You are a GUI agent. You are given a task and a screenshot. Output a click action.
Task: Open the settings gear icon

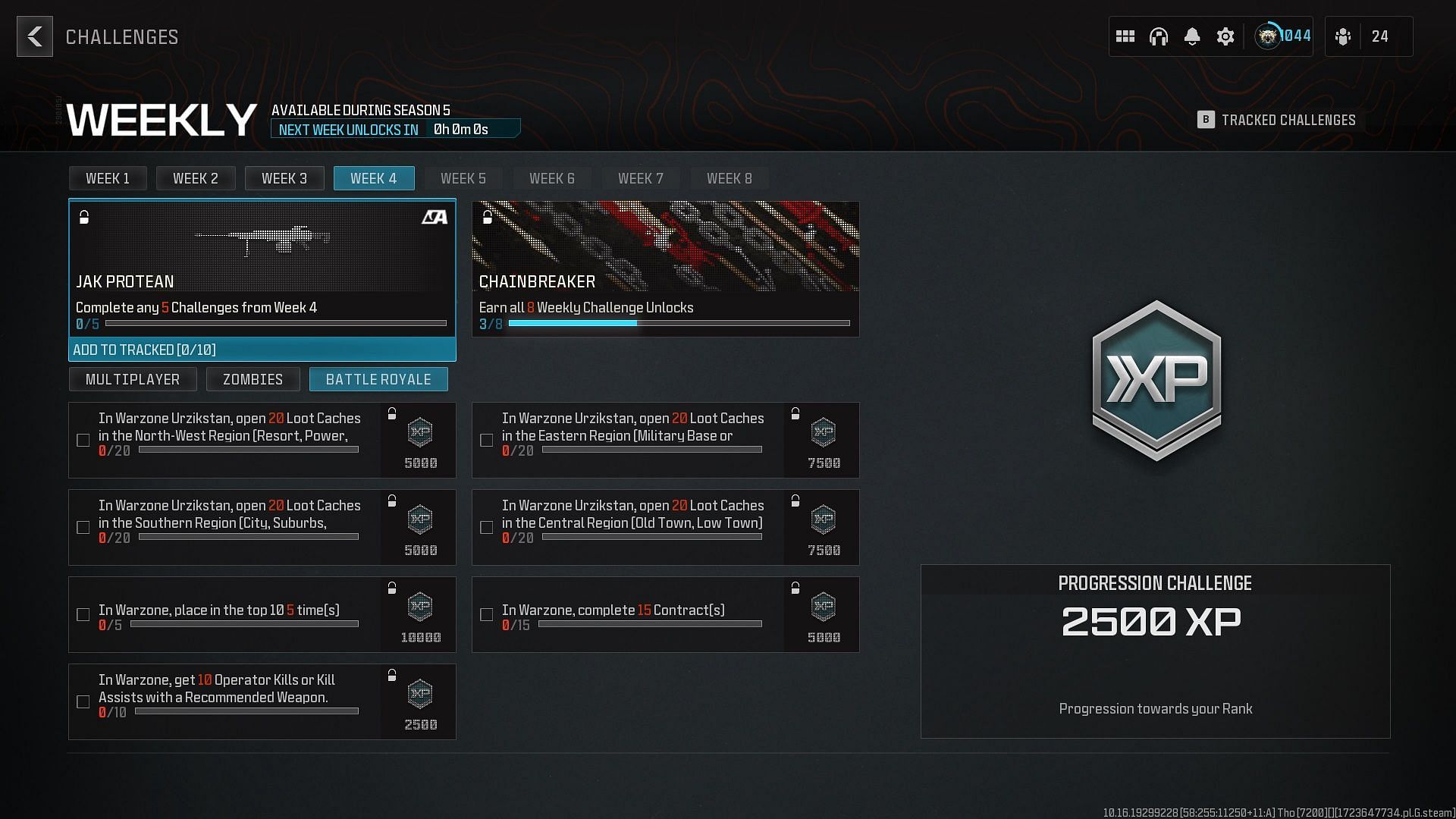pyautogui.click(x=1225, y=36)
